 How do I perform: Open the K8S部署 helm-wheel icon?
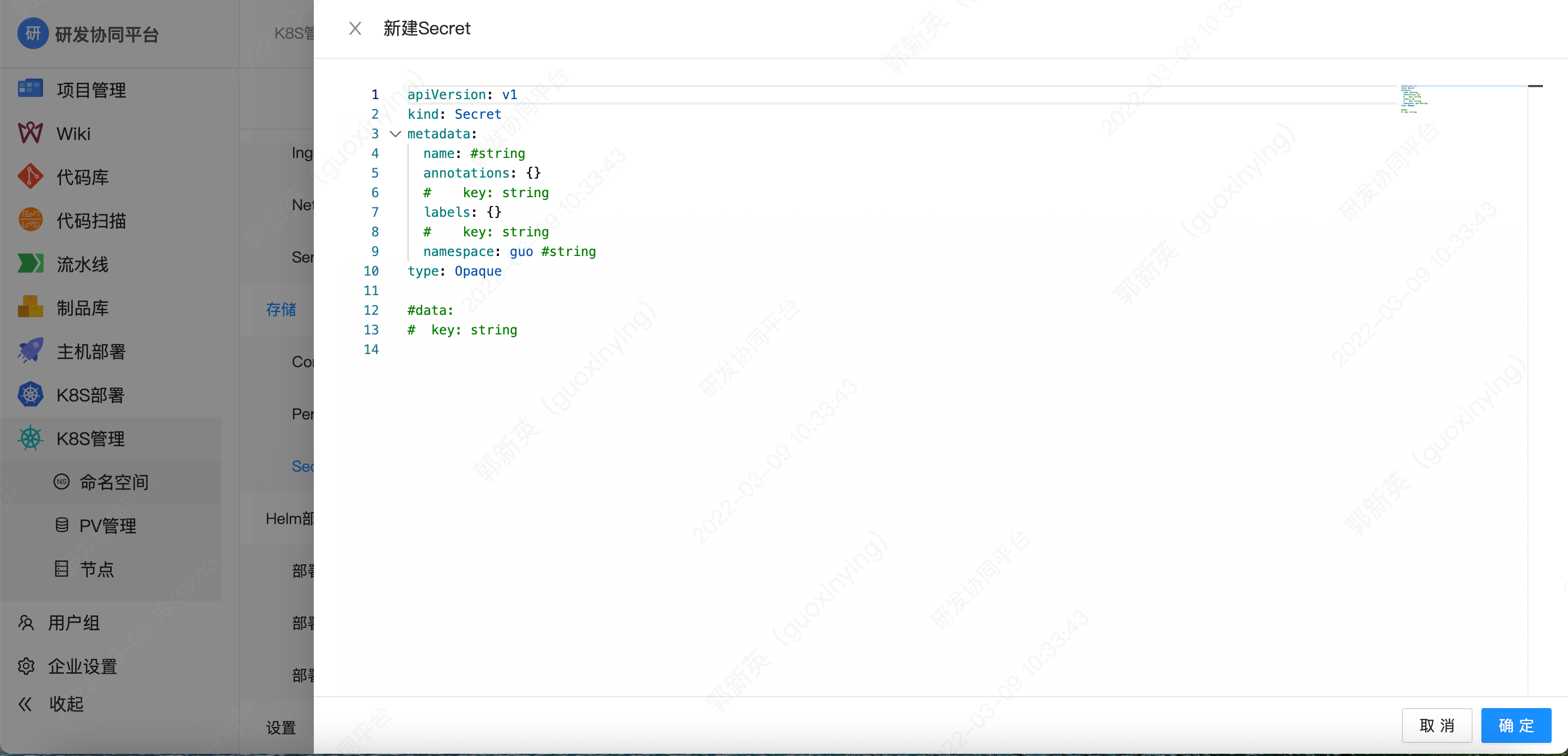pyautogui.click(x=30, y=394)
